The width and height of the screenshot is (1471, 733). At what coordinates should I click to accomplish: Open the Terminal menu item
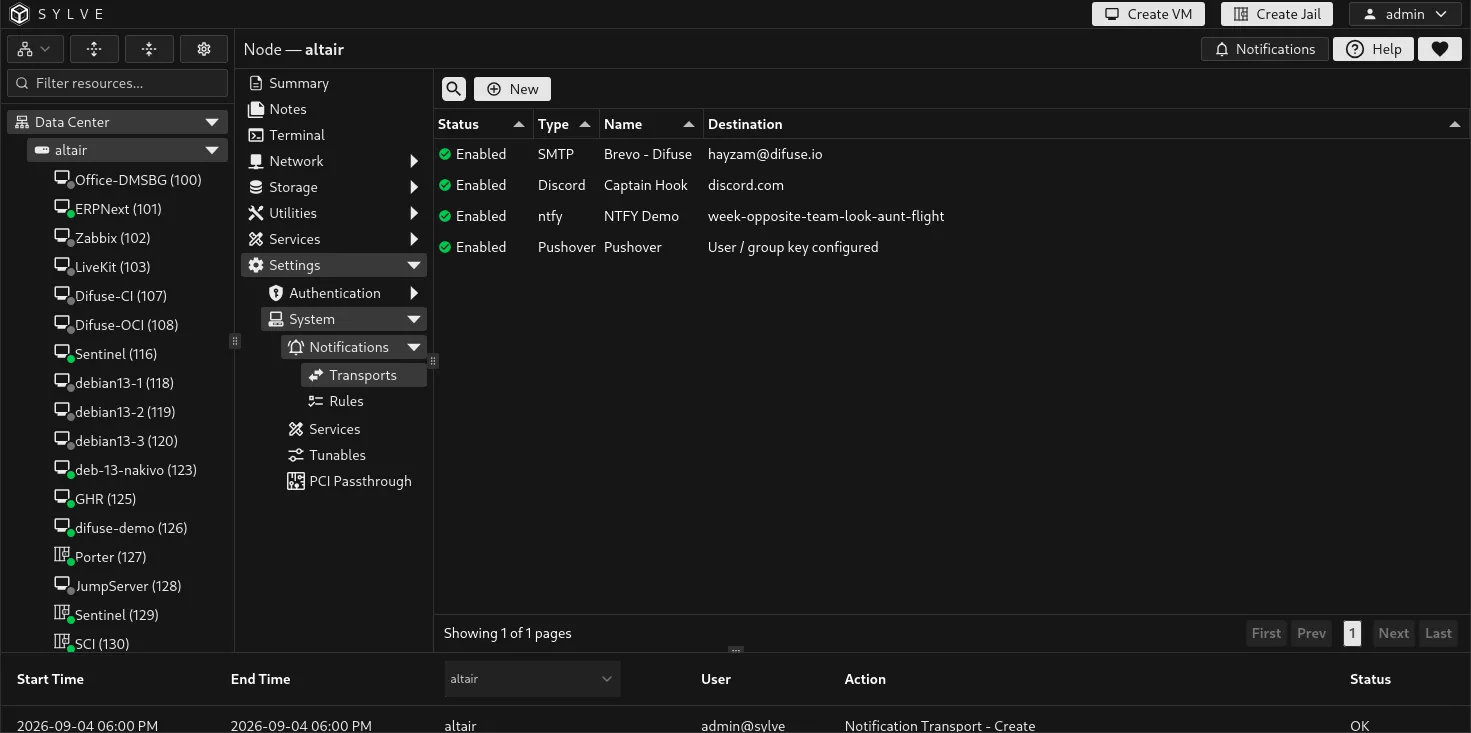click(x=297, y=135)
